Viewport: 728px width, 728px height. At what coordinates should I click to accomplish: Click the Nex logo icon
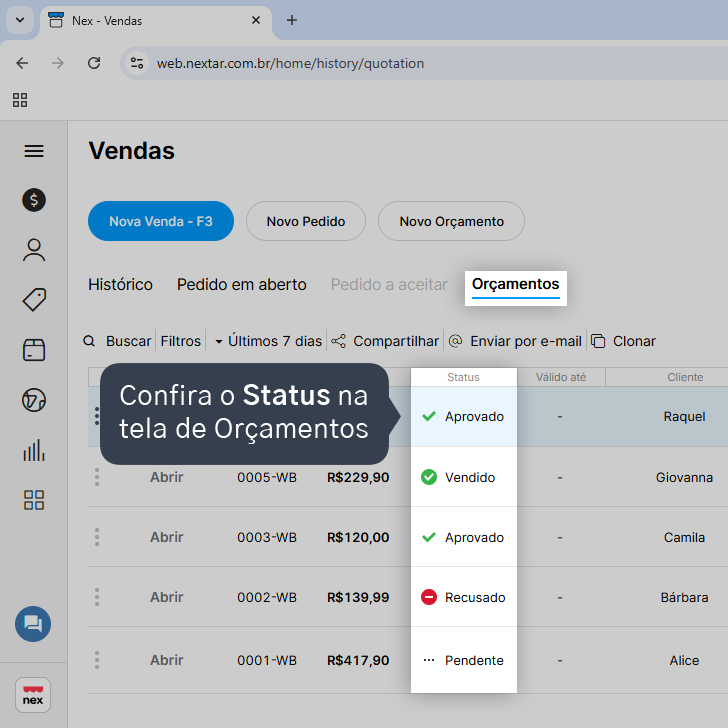coord(33,695)
